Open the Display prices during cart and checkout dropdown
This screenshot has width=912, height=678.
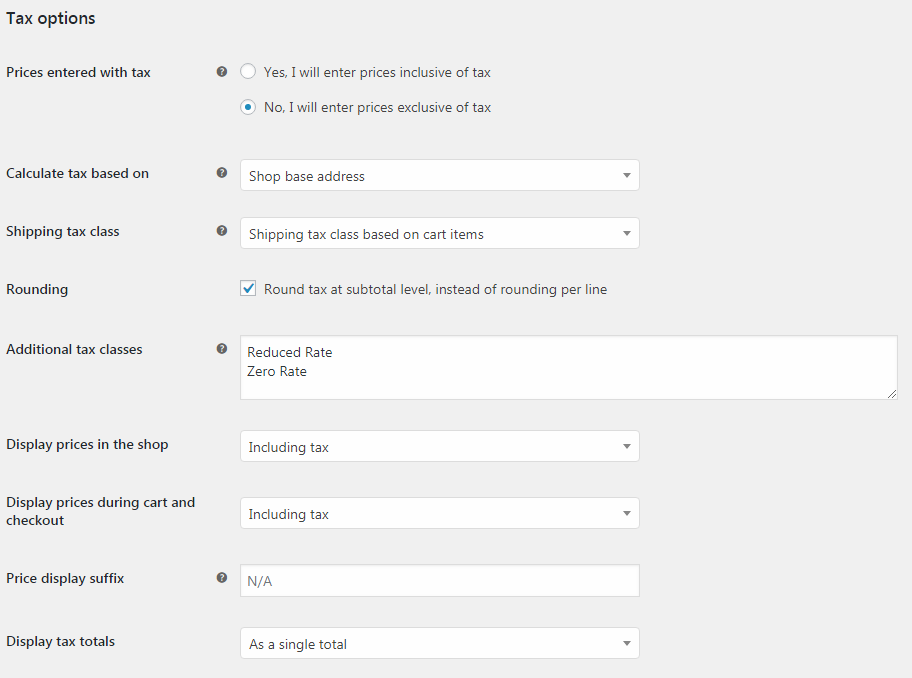[x=440, y=513]
